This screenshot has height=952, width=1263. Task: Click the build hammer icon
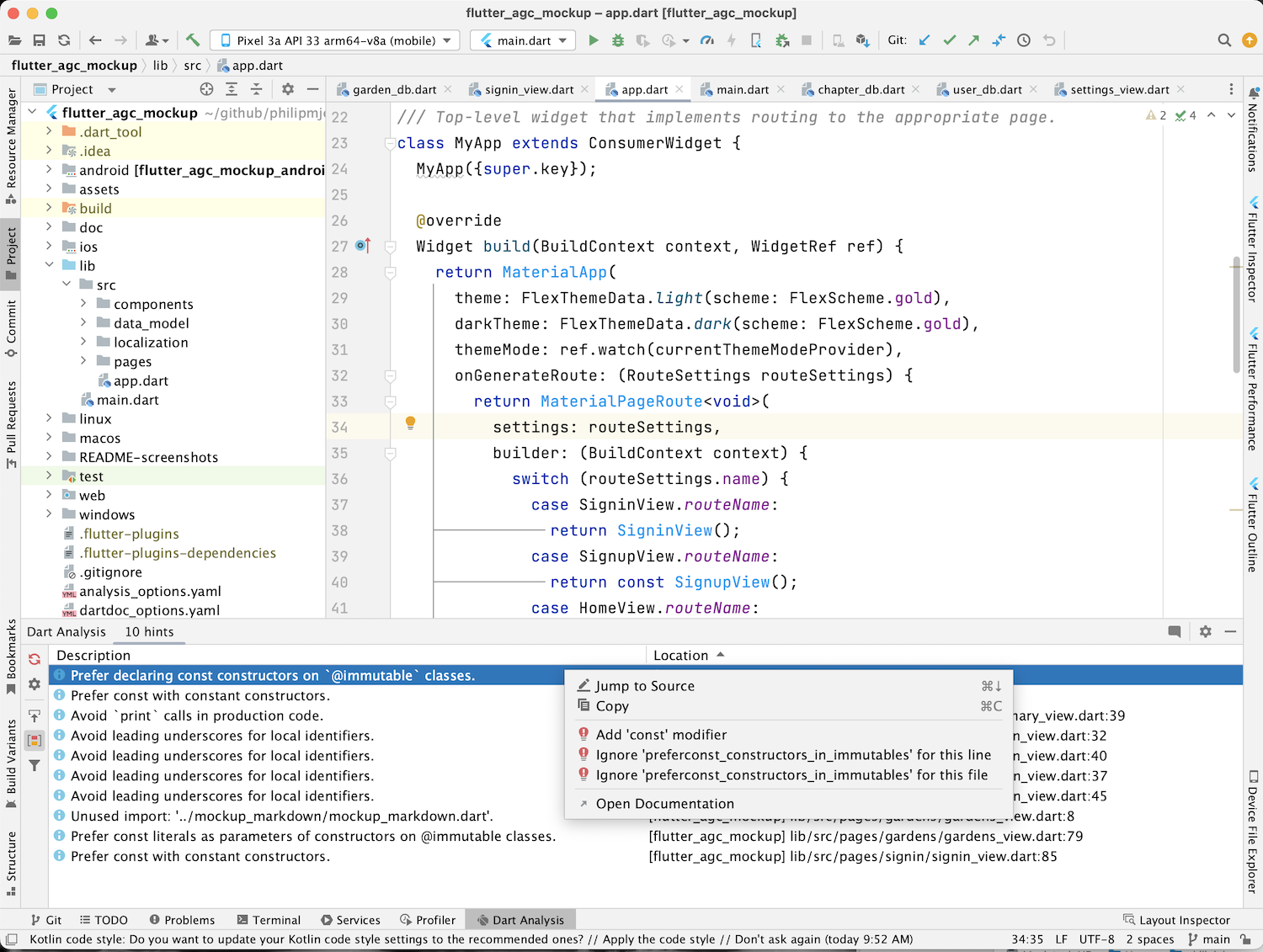193,40
